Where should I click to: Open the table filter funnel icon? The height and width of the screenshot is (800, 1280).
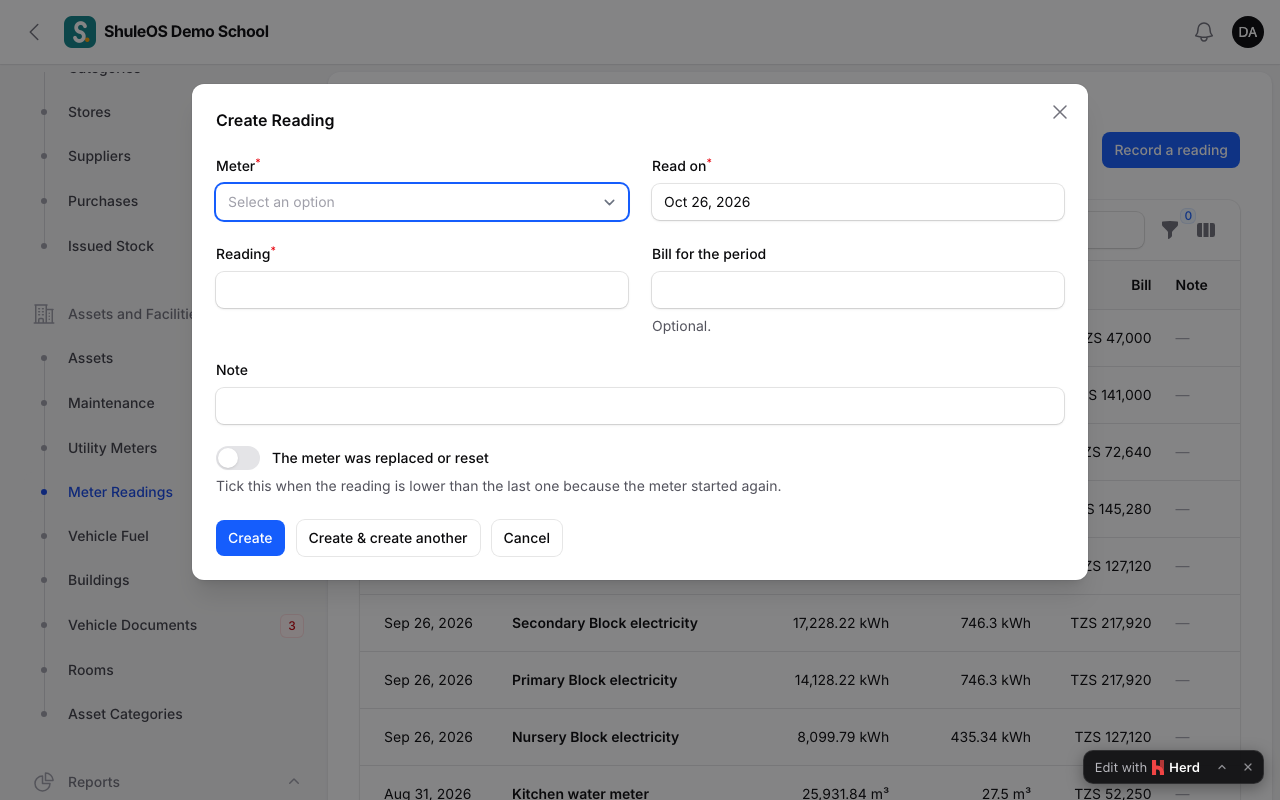coord(1170,230)
